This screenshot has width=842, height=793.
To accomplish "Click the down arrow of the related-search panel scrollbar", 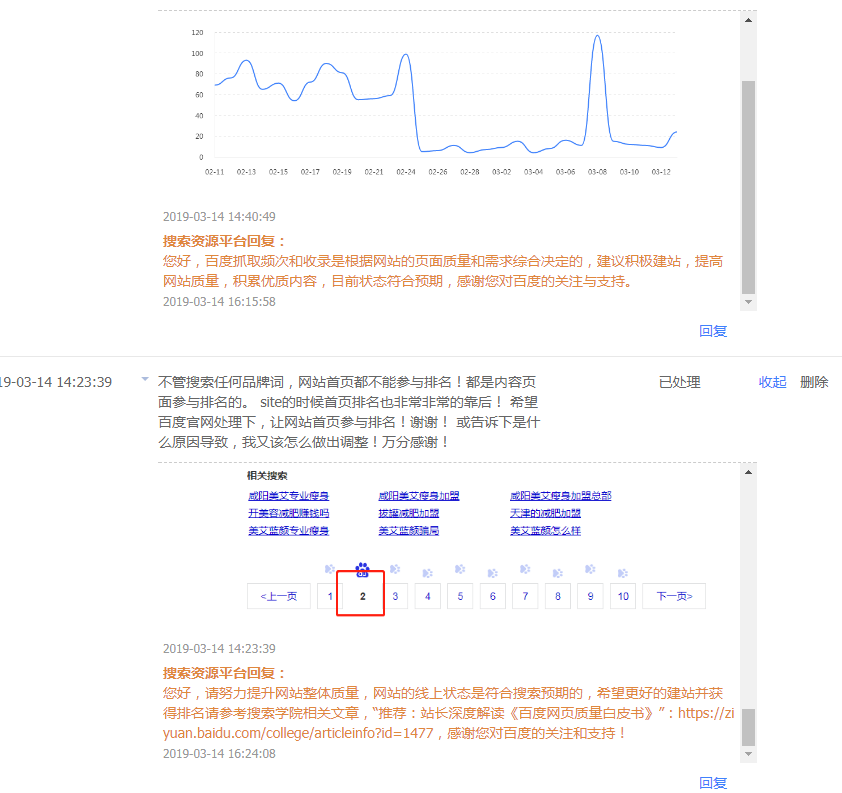I will coord(748,754).
